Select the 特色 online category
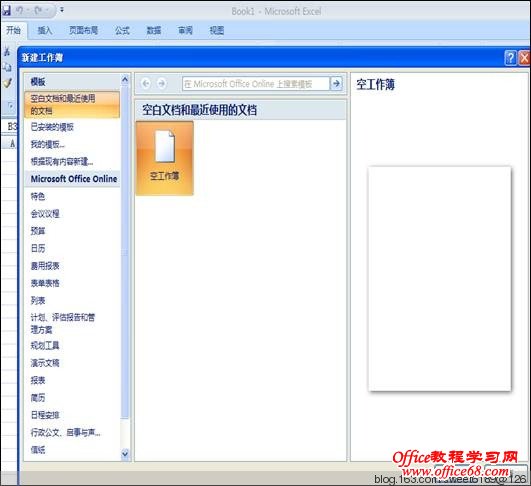Image resolution: width=531 pixels, height=486 pixels. click(x=38, y=196)
